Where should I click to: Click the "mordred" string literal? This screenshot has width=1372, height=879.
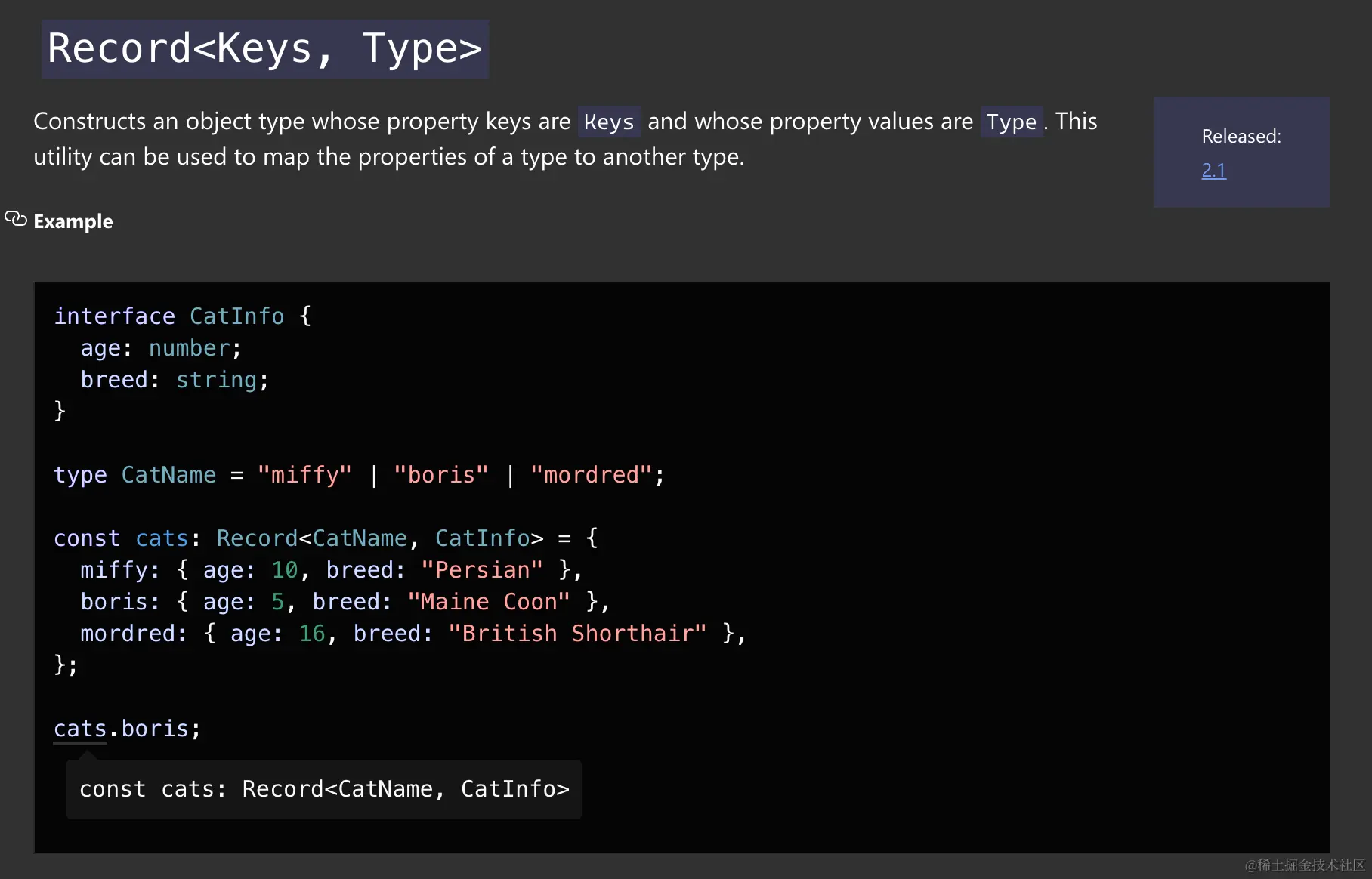click(591, 475)
